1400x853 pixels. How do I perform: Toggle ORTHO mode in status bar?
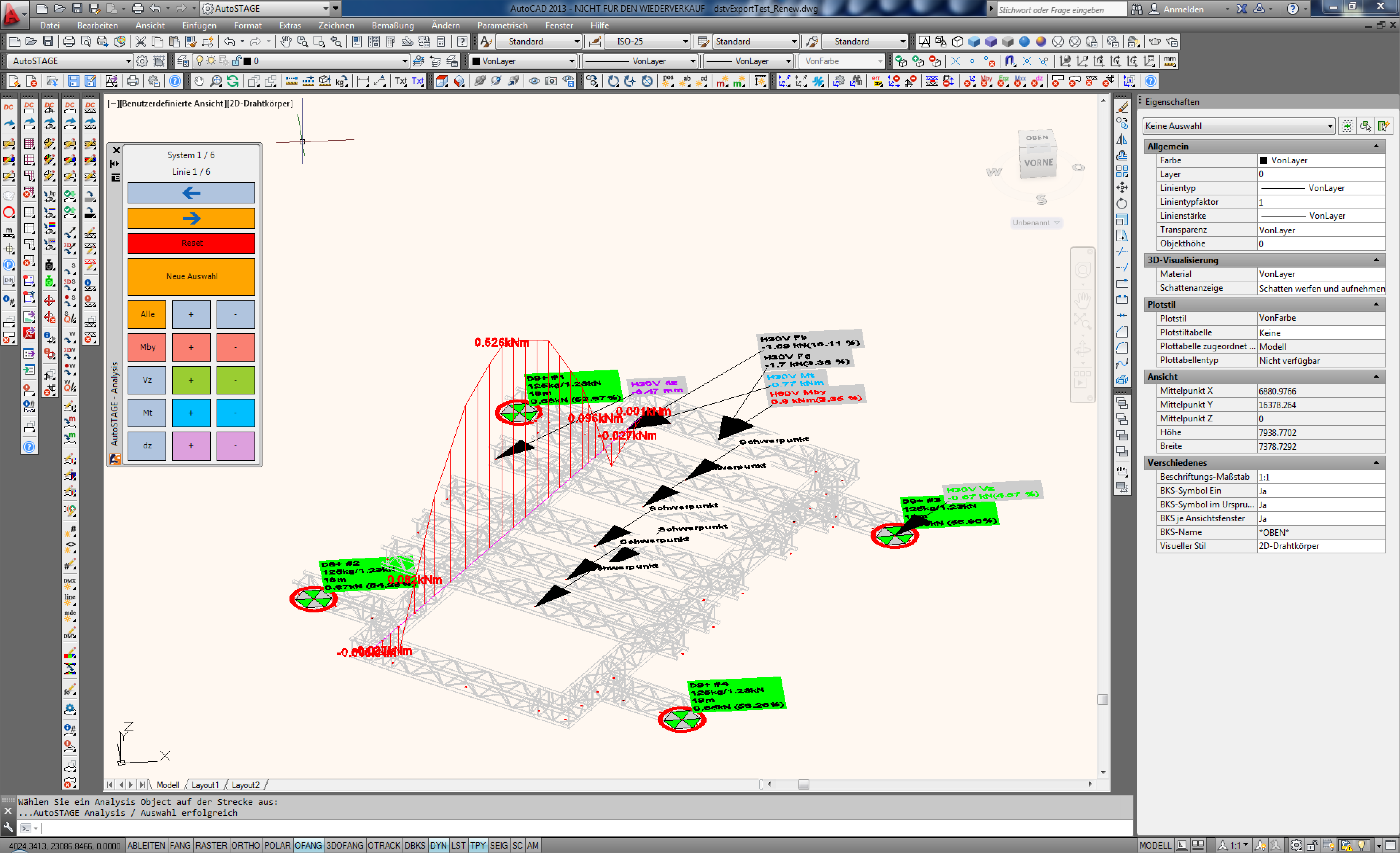[245, 845]
